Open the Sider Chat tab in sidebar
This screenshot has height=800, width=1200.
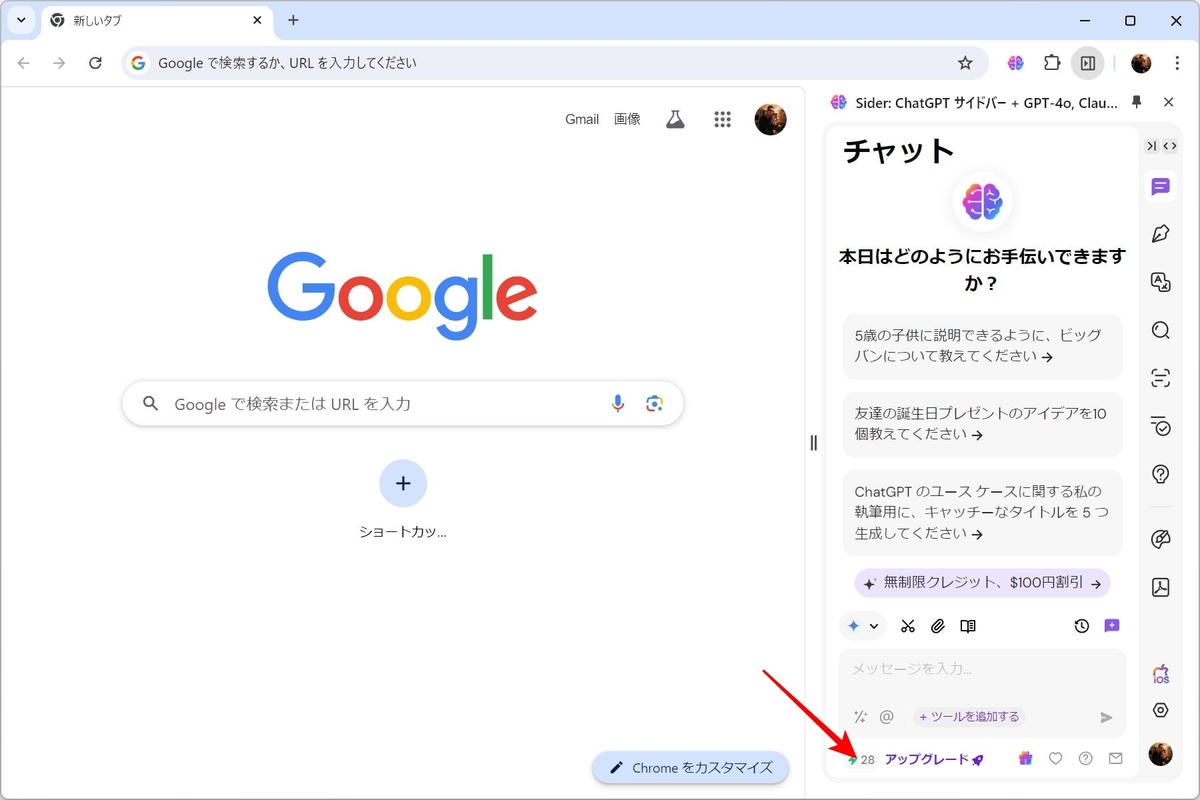1160,187
